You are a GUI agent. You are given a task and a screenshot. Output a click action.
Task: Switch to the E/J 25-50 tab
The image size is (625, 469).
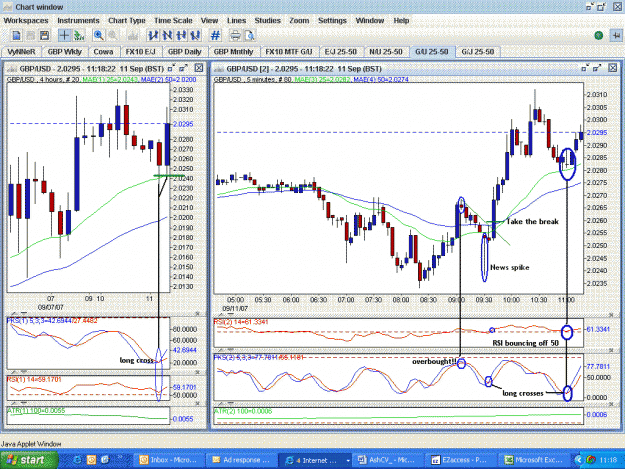point(340,52)
